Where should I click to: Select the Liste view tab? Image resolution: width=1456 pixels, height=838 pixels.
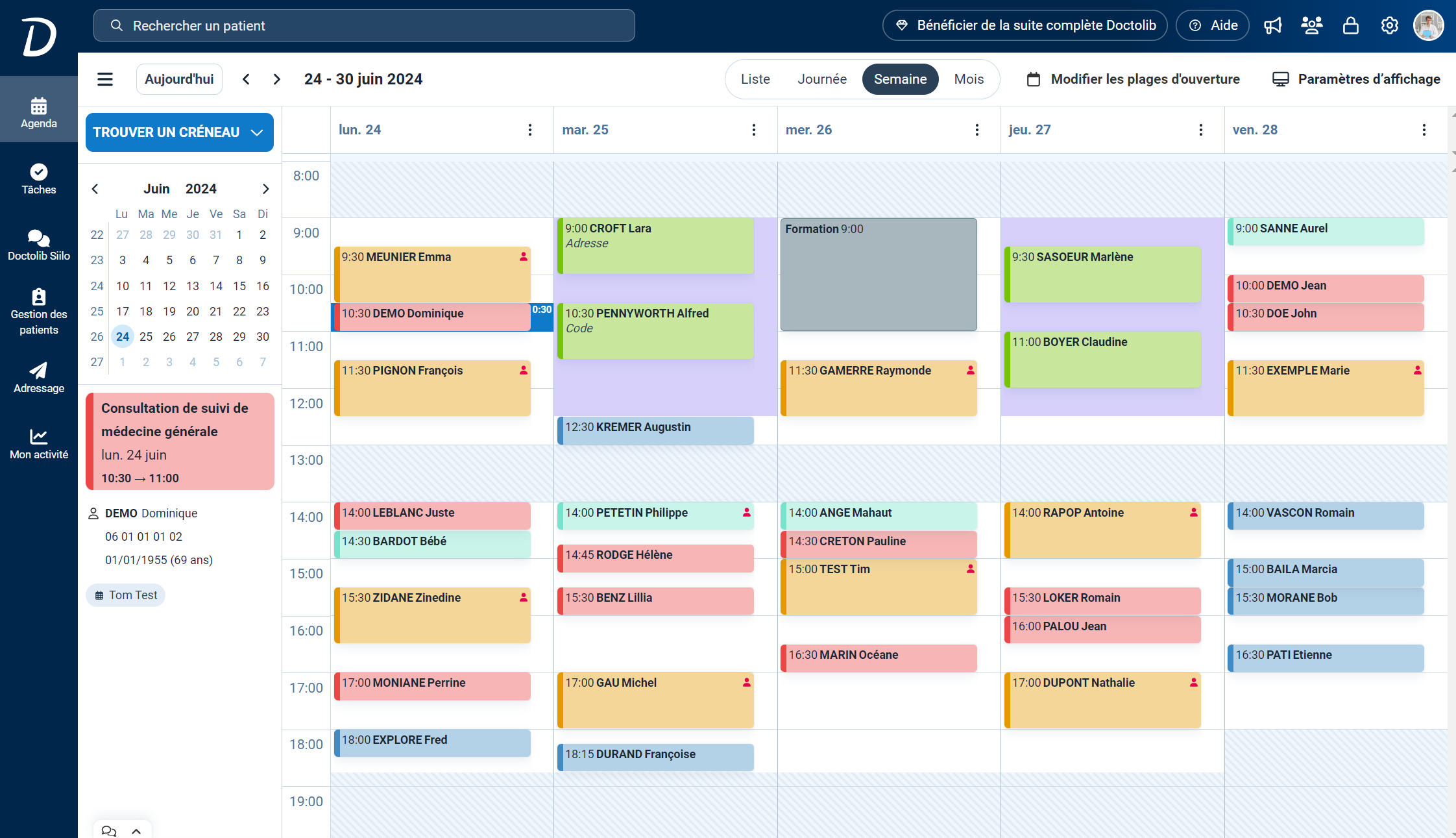(755, 79)
